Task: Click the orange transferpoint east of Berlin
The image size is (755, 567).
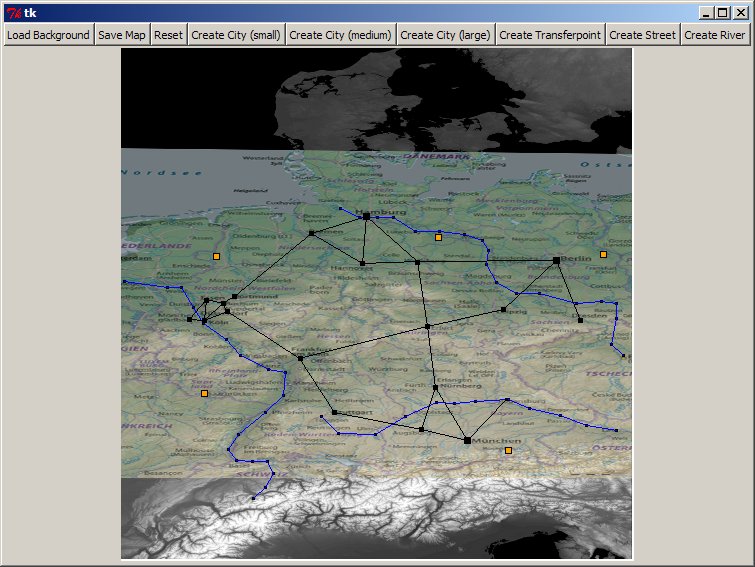Action: pyautogui.click(x=603, y=255)
